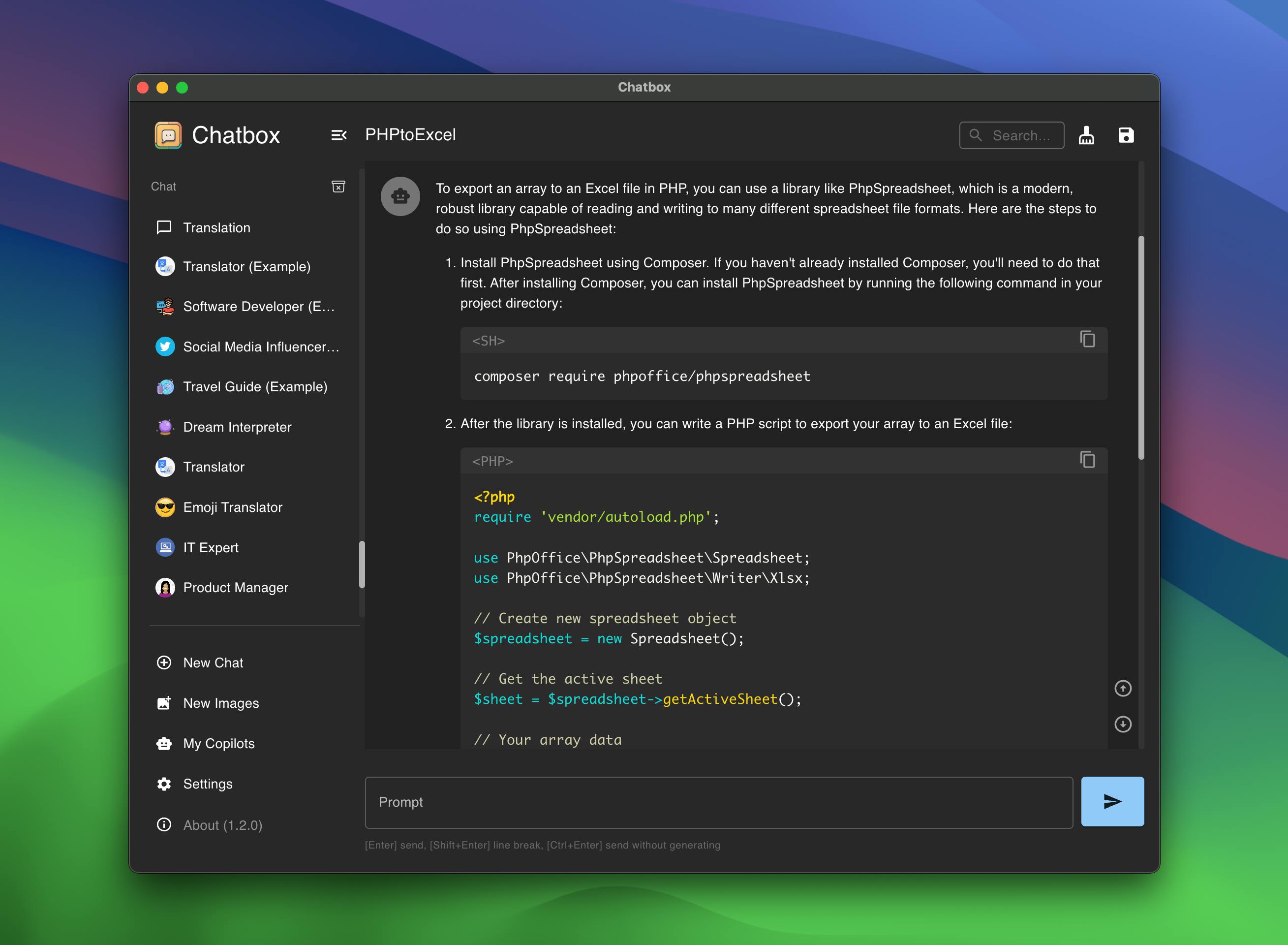
Task: Click the <SH> code block label
Action: pyautogui.click(x=488, y=341)
